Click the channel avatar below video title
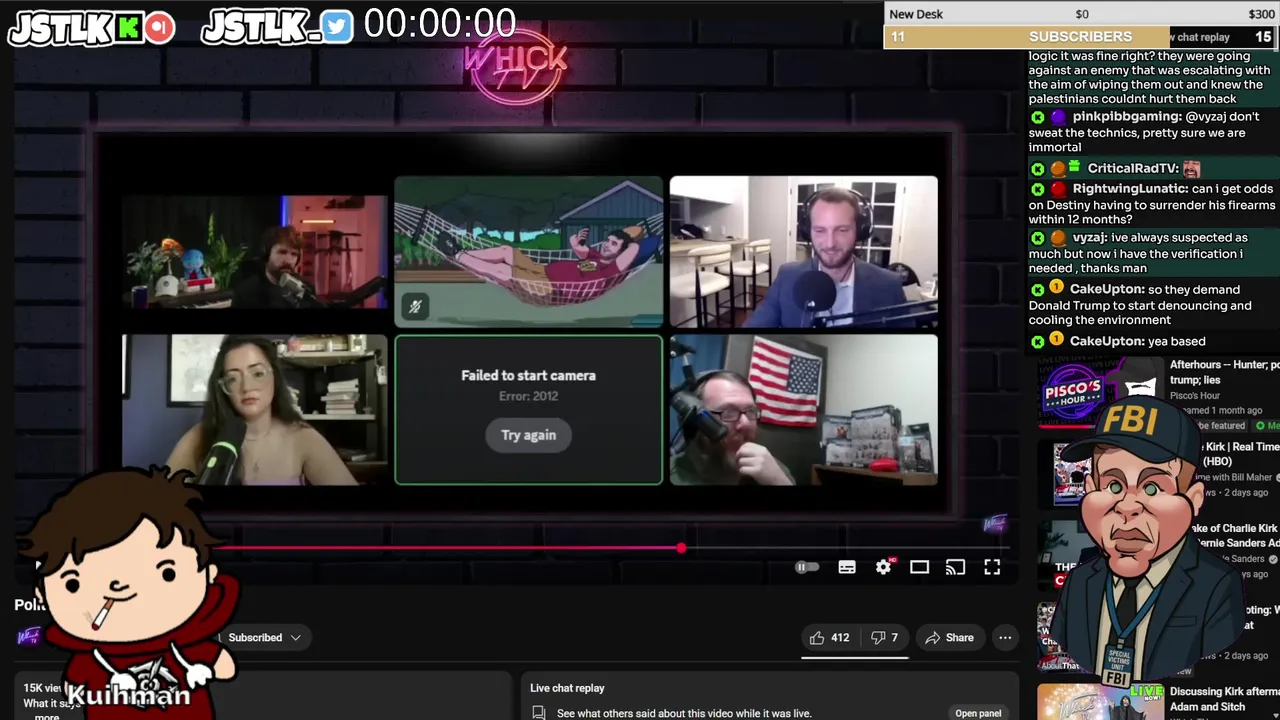 [x=29, y=637]
